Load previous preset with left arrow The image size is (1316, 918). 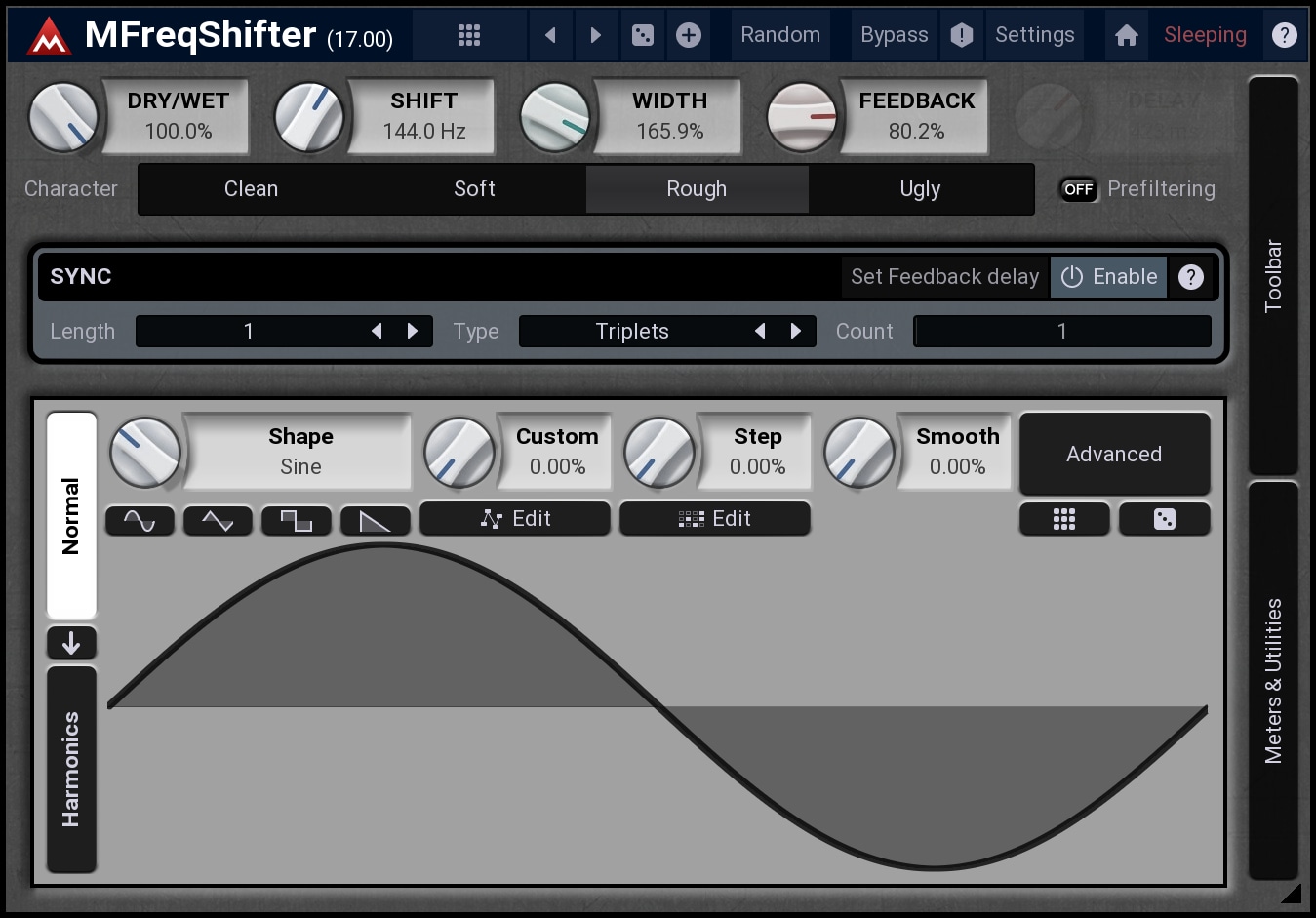point(550,36)
